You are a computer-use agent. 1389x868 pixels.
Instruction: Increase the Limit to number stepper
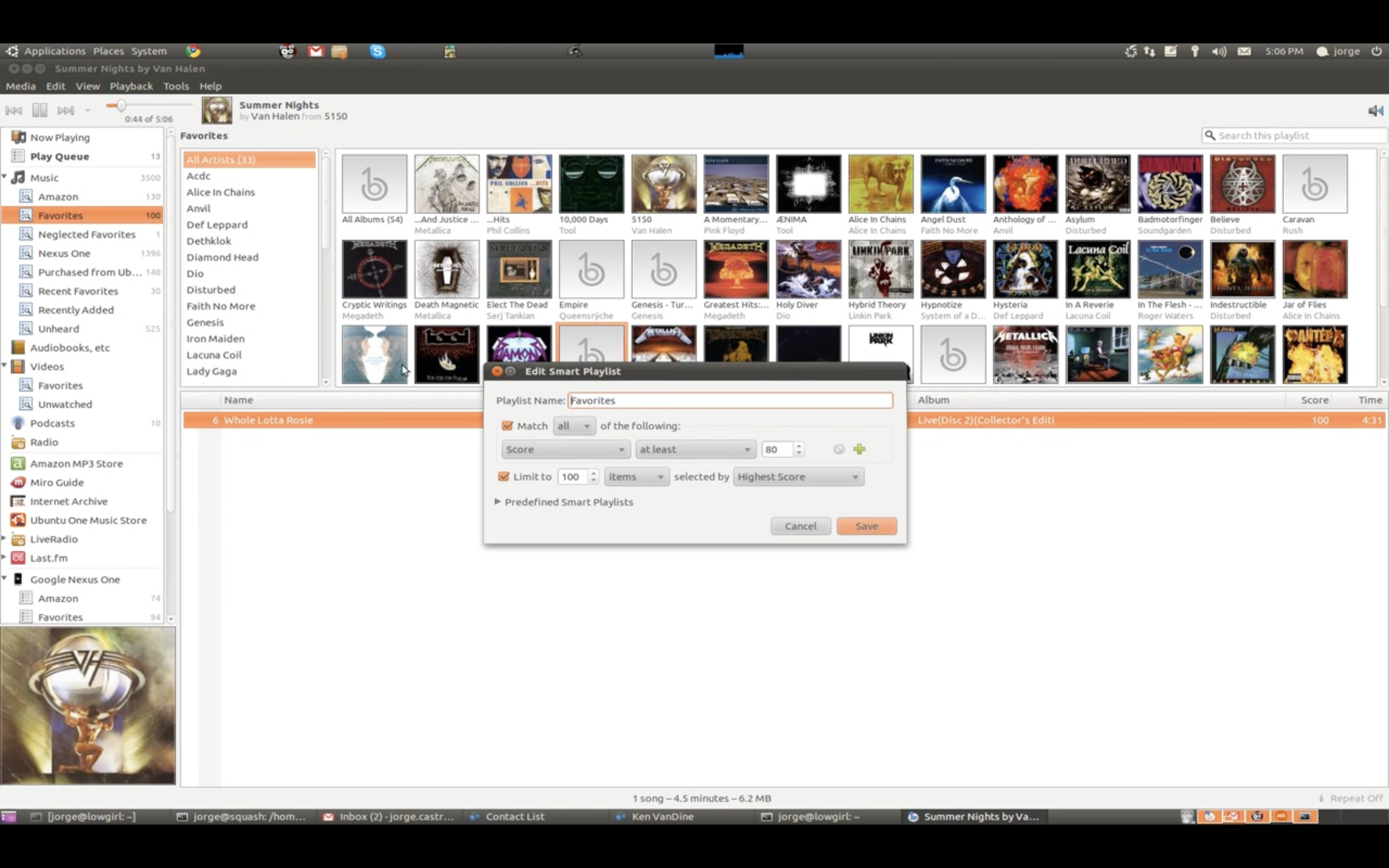(594, 473)
